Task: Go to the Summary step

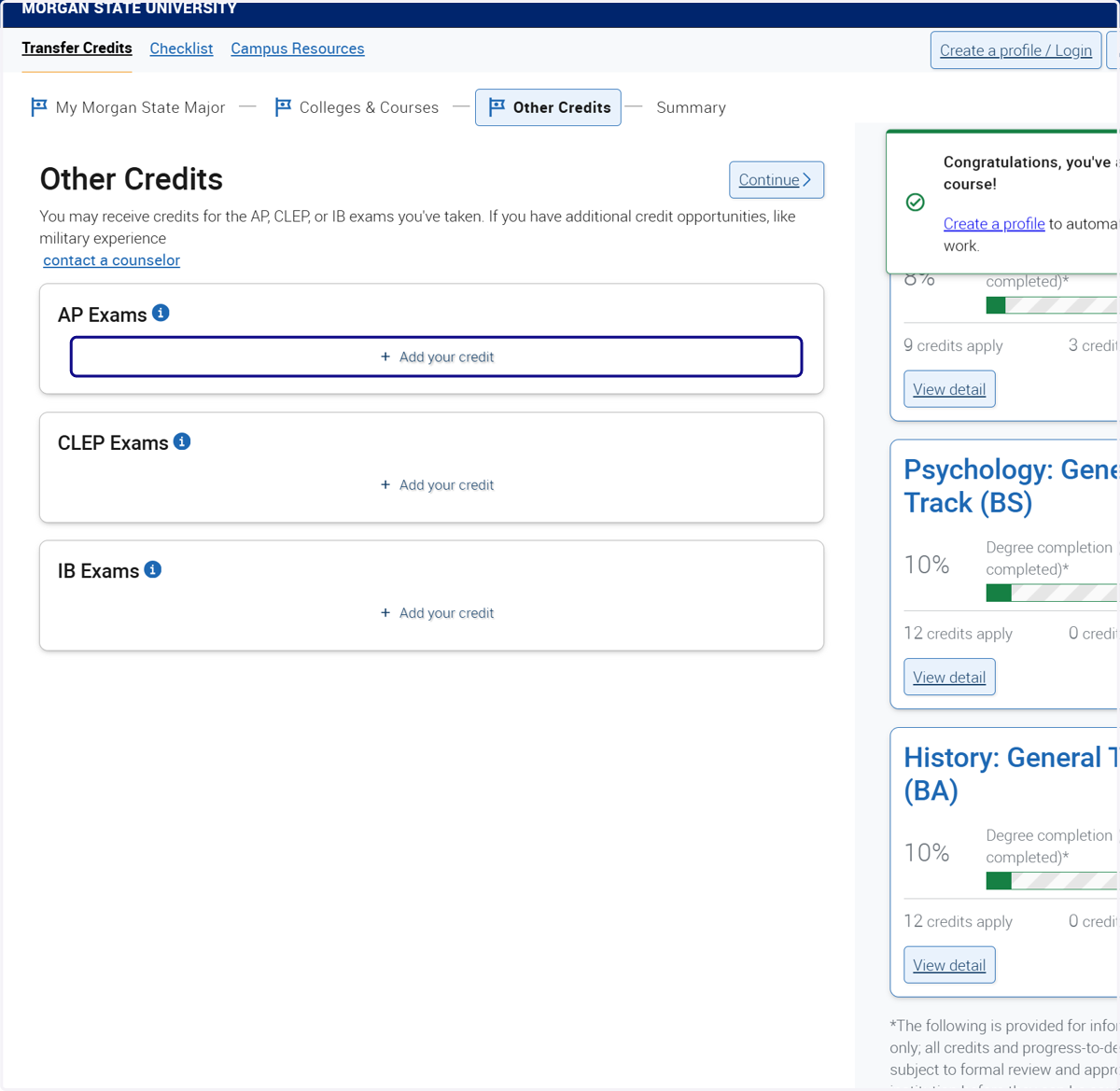Action: [x=691, y=107]
